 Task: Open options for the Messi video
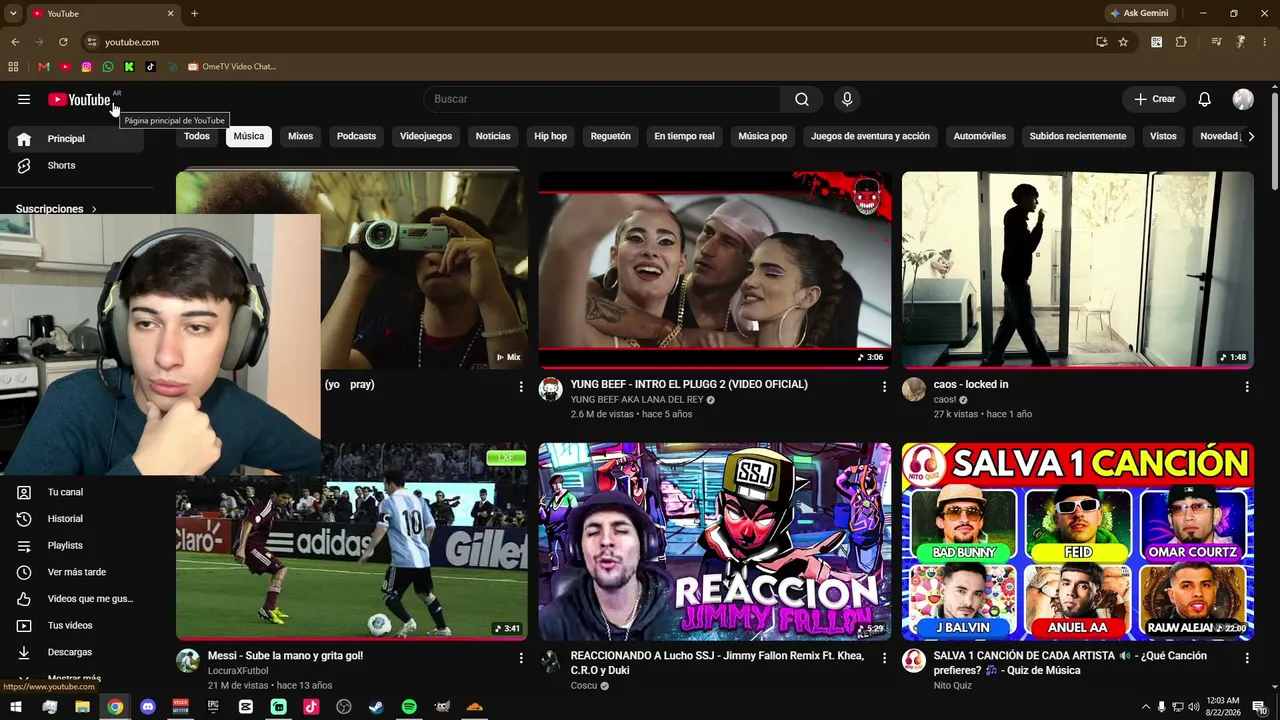pos(521,658)
